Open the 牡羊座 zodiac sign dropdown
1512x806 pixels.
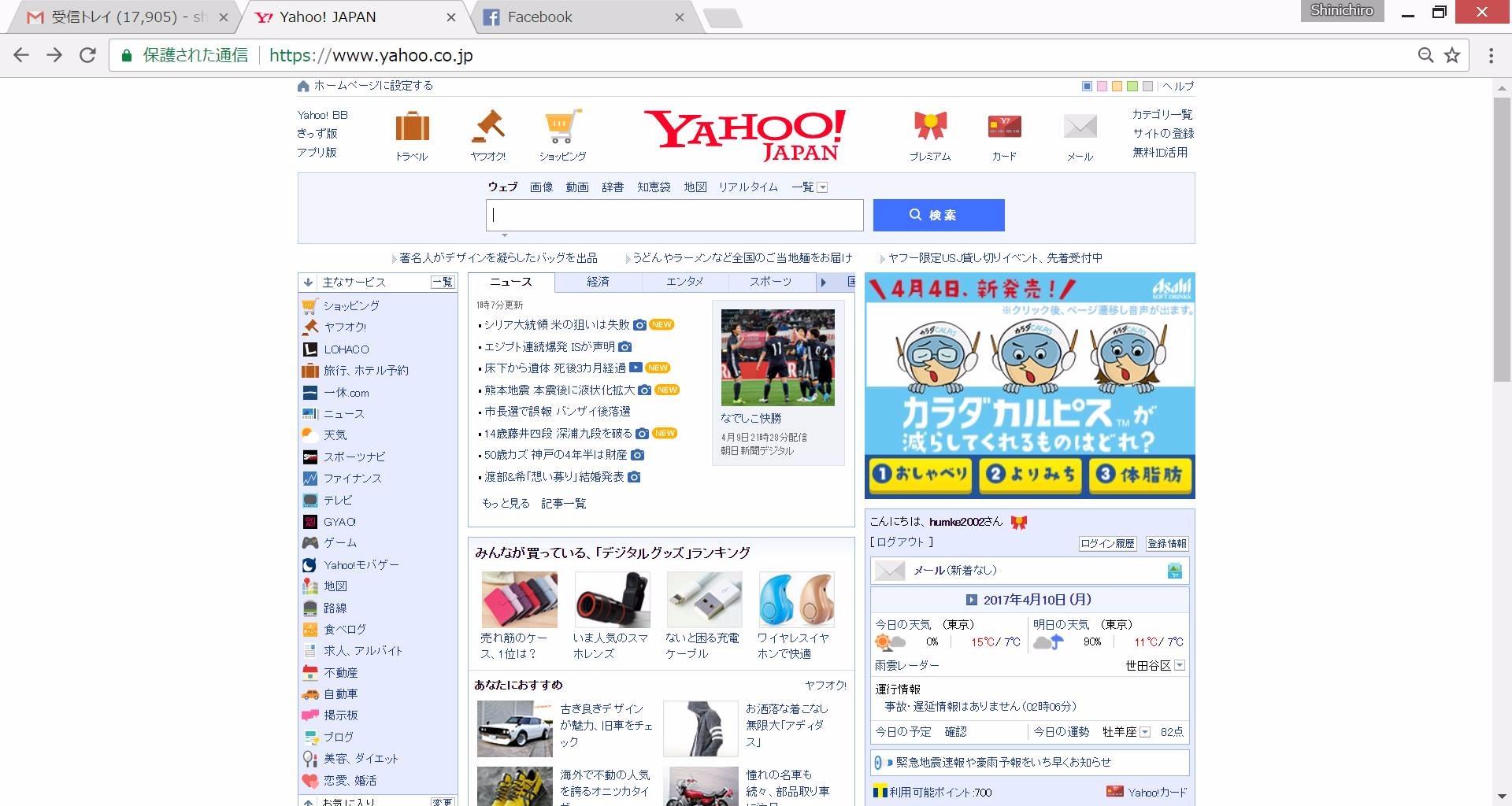(1145, 732)
